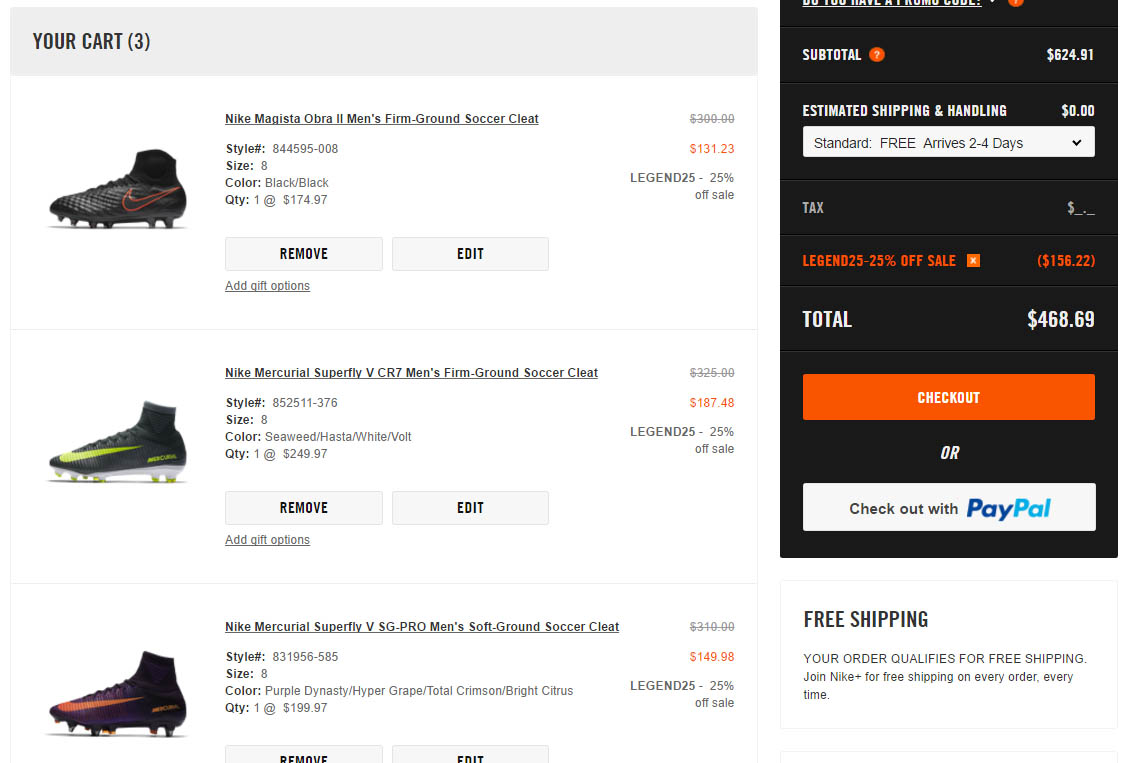Viewport: 1121px width, 763px height.
Task: Click the CHECKOUT button
Action: click(948, 397)
